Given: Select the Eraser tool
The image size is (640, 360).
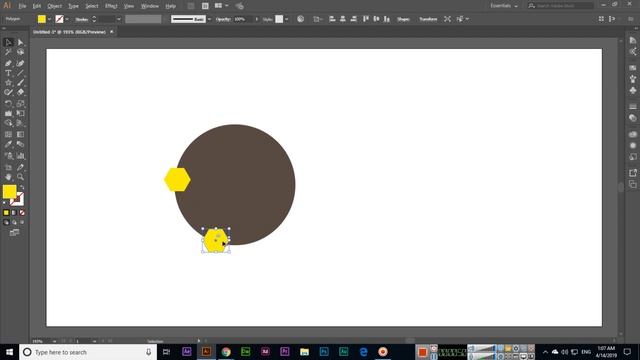Looking at the screenshot, I should pyautogui.click(x=20, y=92).
